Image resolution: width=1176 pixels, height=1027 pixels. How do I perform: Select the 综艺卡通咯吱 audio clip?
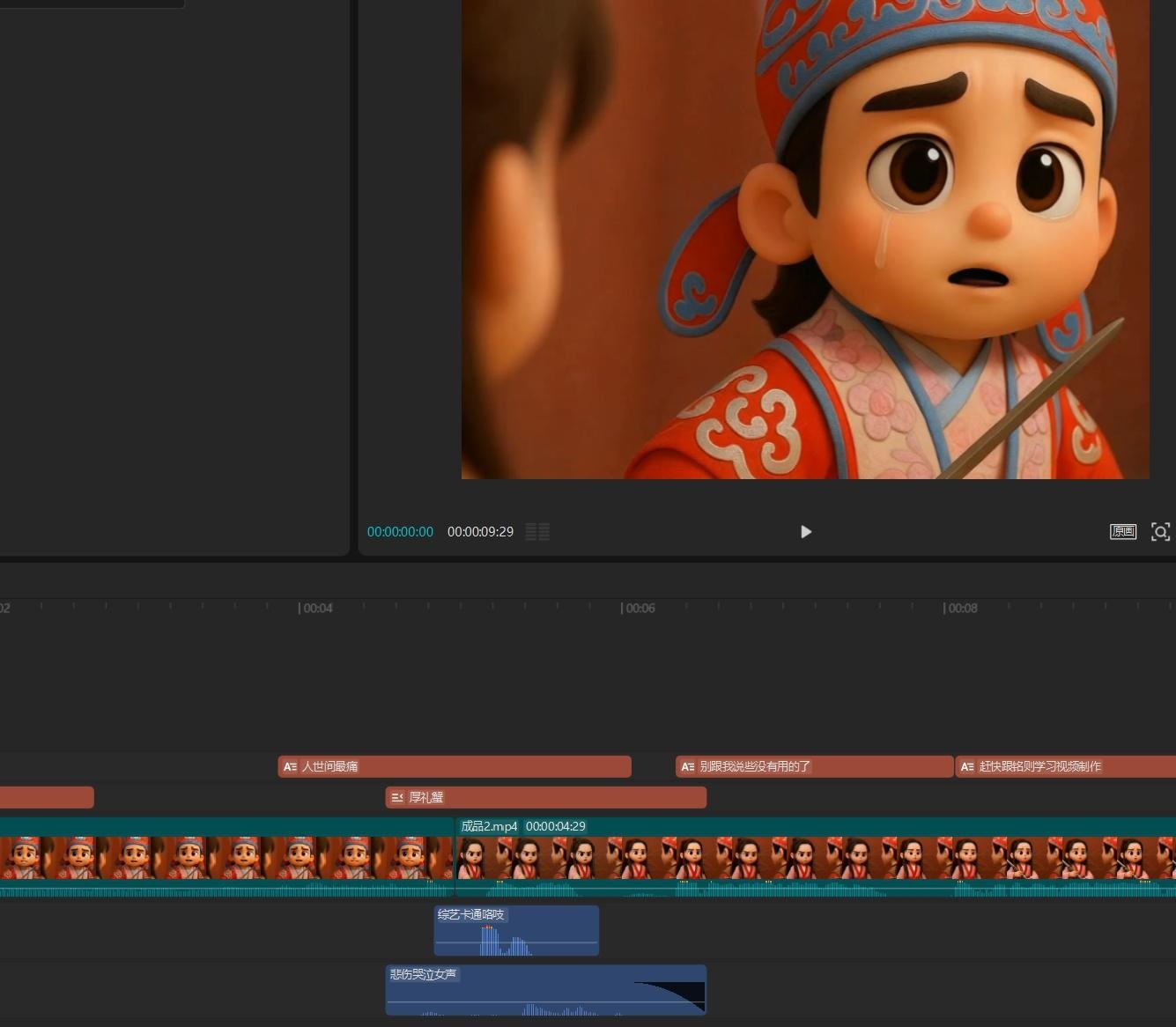[x=516, y=930]
